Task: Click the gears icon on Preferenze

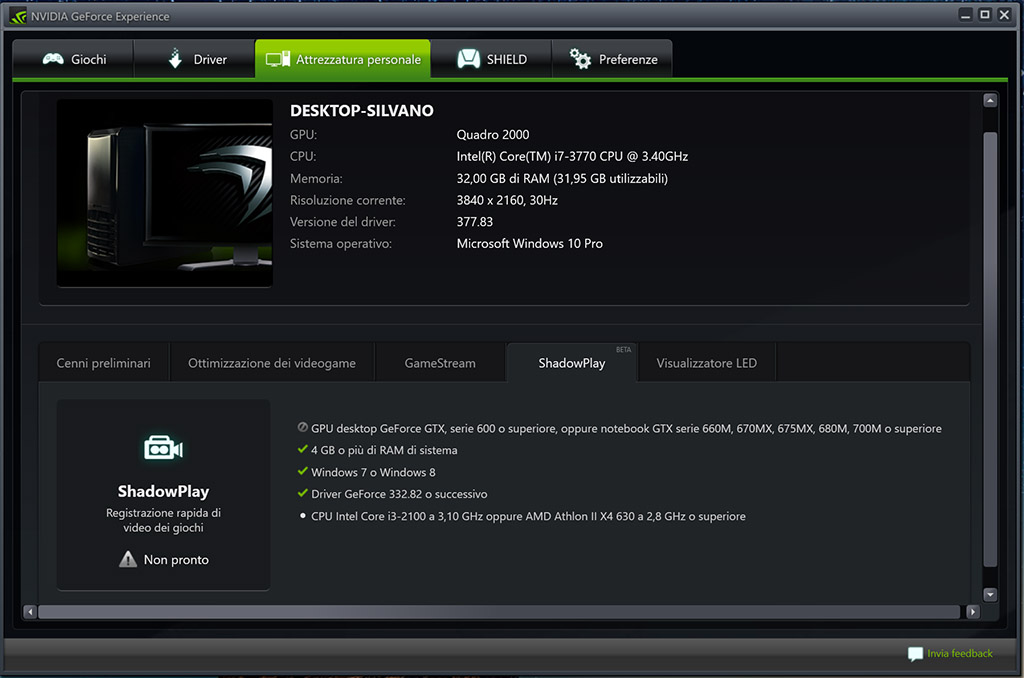Action: pos(580,59)
